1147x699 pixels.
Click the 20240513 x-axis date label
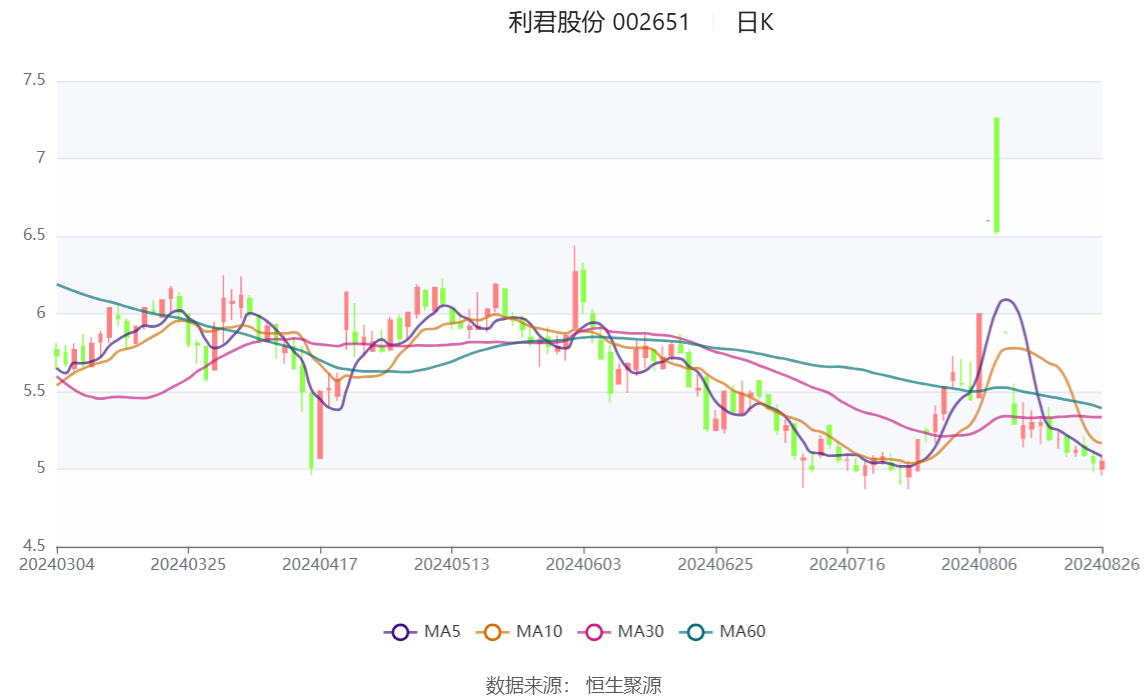click(x=451, y=564)
